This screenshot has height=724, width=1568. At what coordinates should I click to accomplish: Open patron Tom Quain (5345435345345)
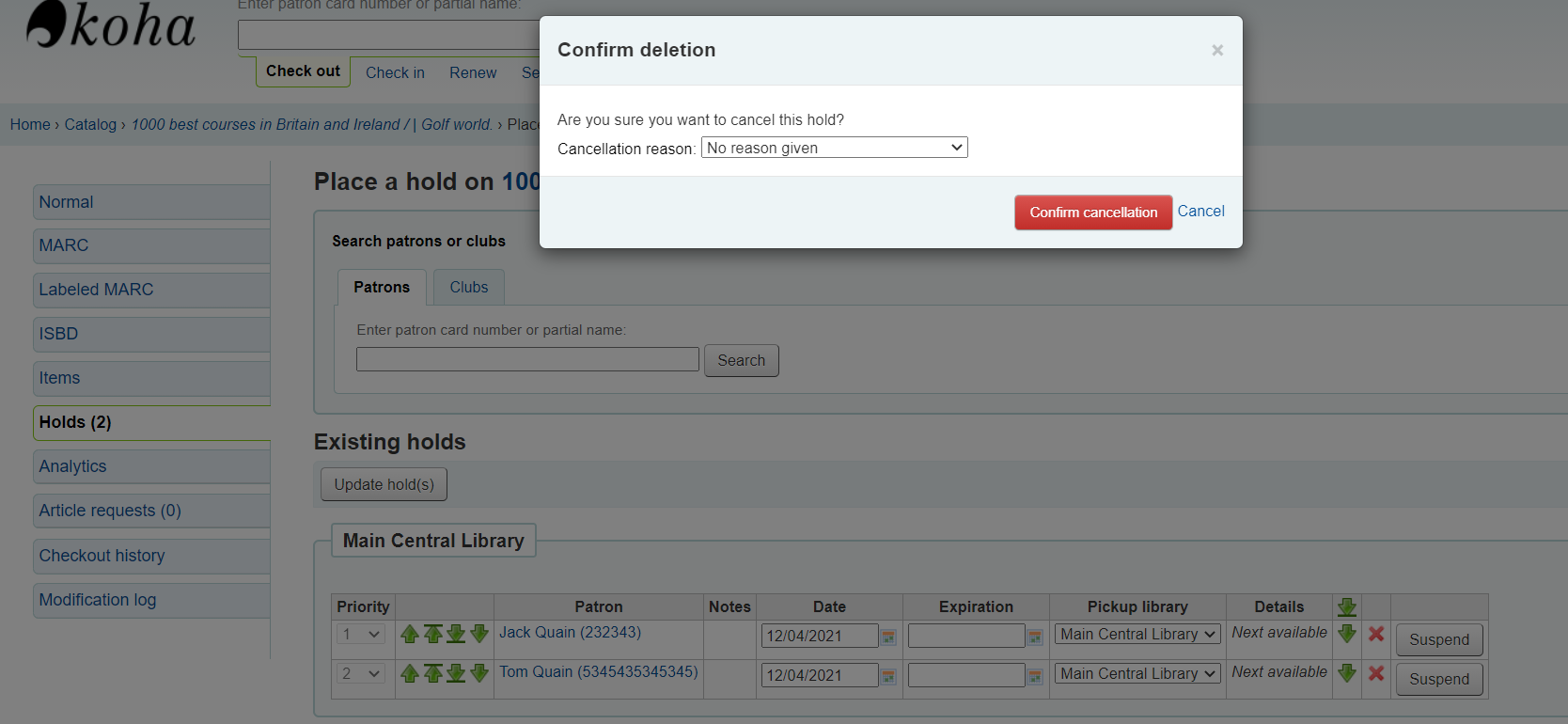[599, 671]
